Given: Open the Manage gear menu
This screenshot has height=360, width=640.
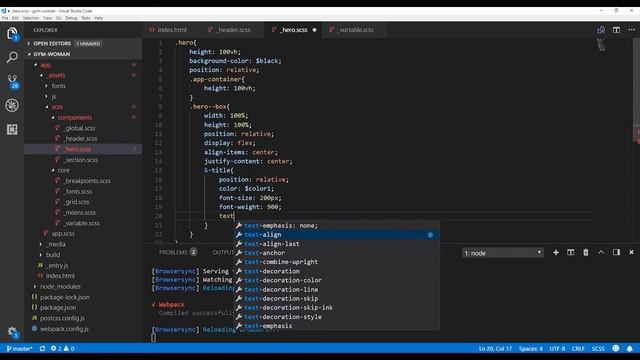Looking at the screenshot, I should click(x=12, y=332).
